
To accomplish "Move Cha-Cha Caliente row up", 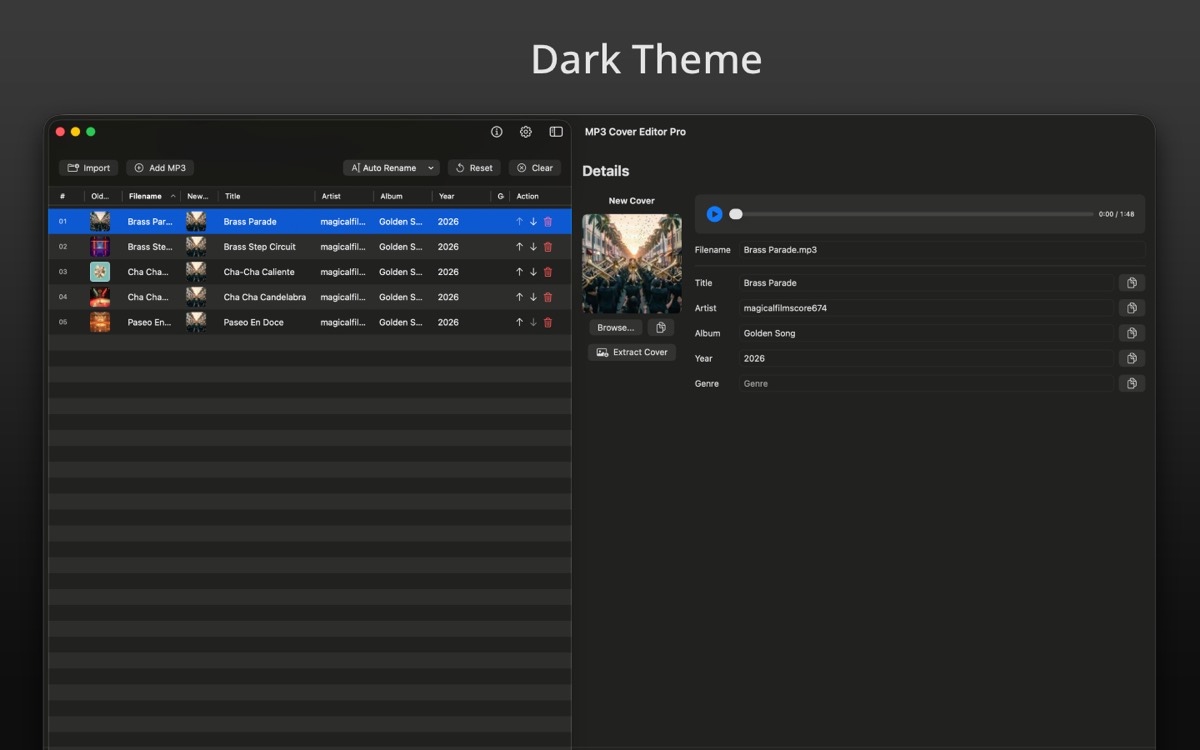I will [x=519, y=272].
